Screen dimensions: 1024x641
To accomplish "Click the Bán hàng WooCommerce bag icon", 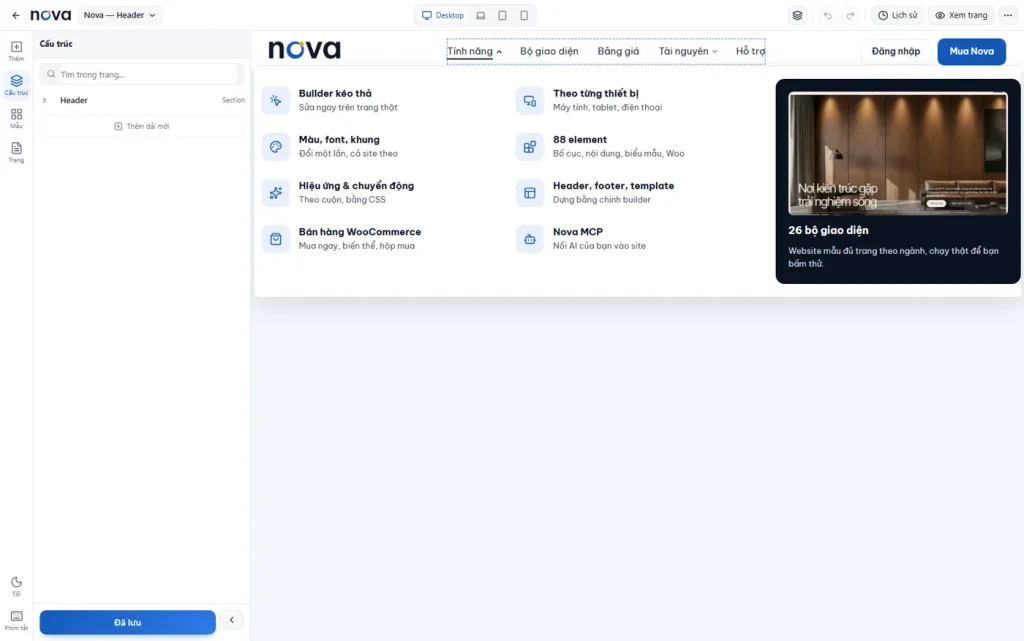I will [x=276, y=239].
